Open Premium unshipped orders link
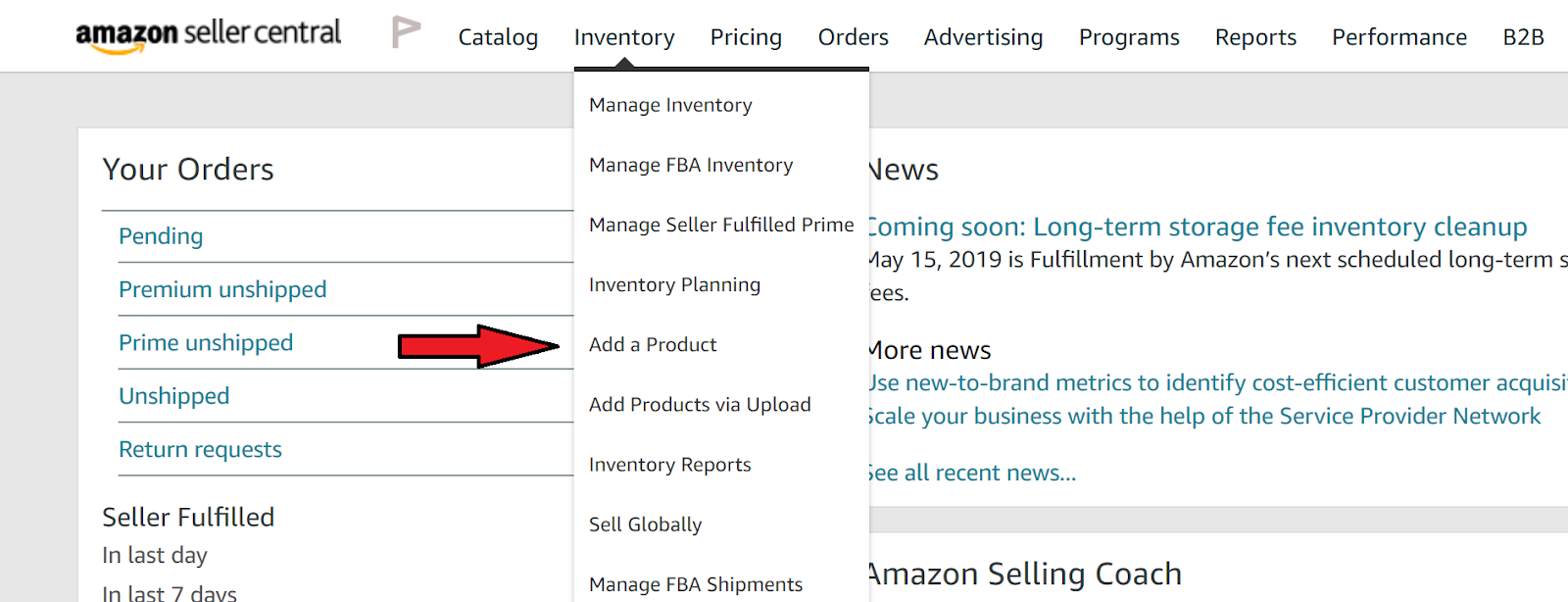Viewport: 1568px width, 602px height. (x=222, y=289)
